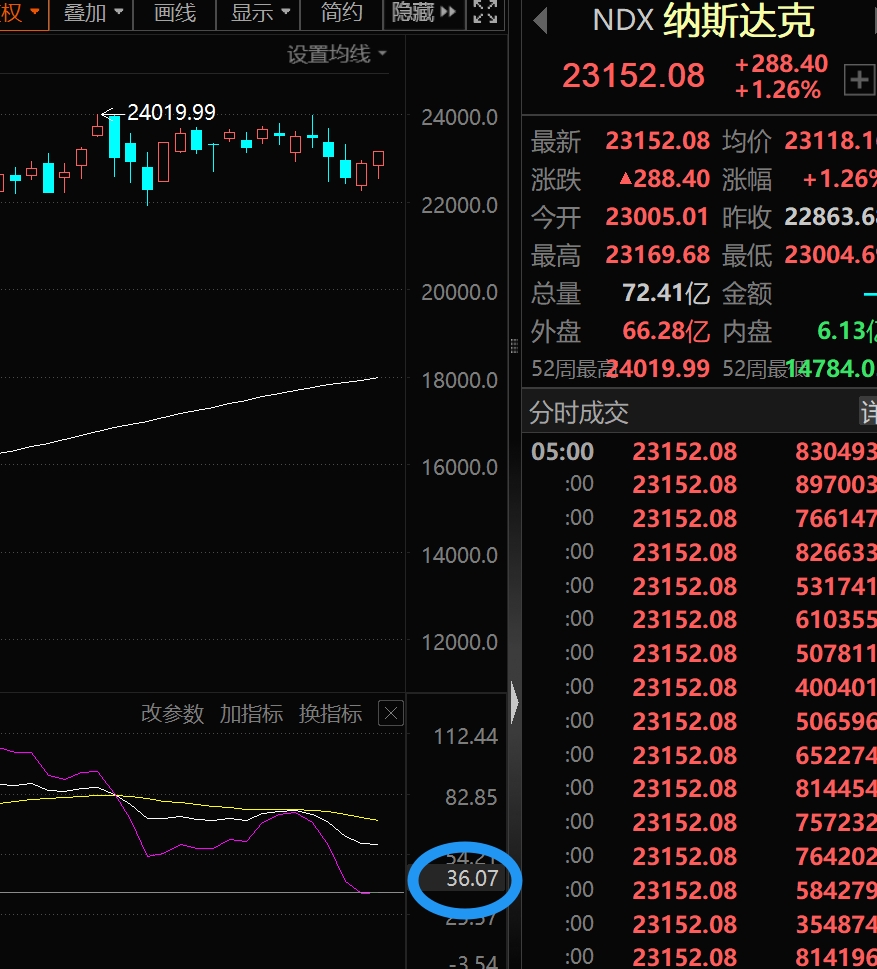Viewport: 877px width, 969px height.
Task: Click 改参数 to modify indicator parameters
Action: 172,713
